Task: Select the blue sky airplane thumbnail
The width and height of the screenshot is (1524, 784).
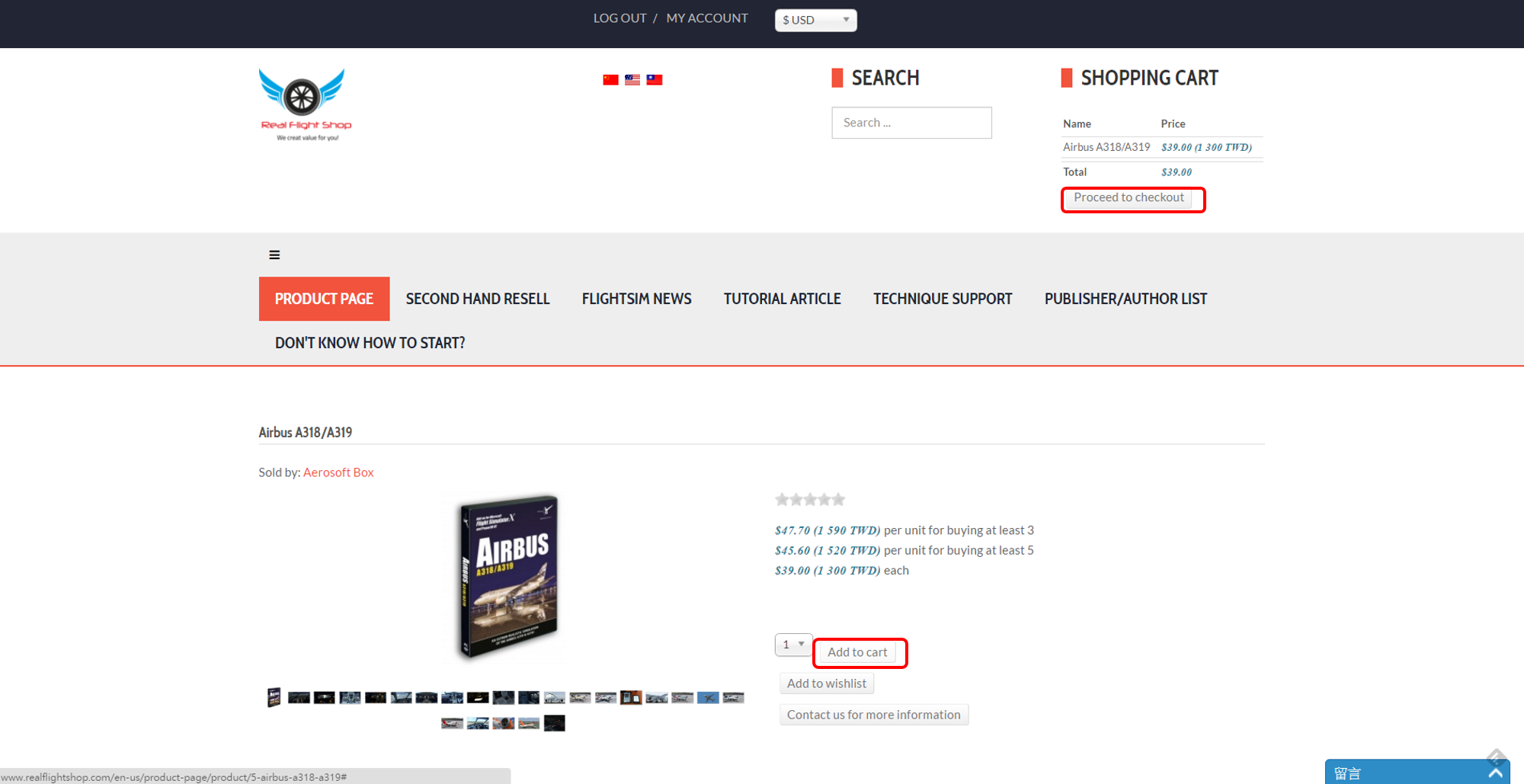Action: click(x=708, y=698)
